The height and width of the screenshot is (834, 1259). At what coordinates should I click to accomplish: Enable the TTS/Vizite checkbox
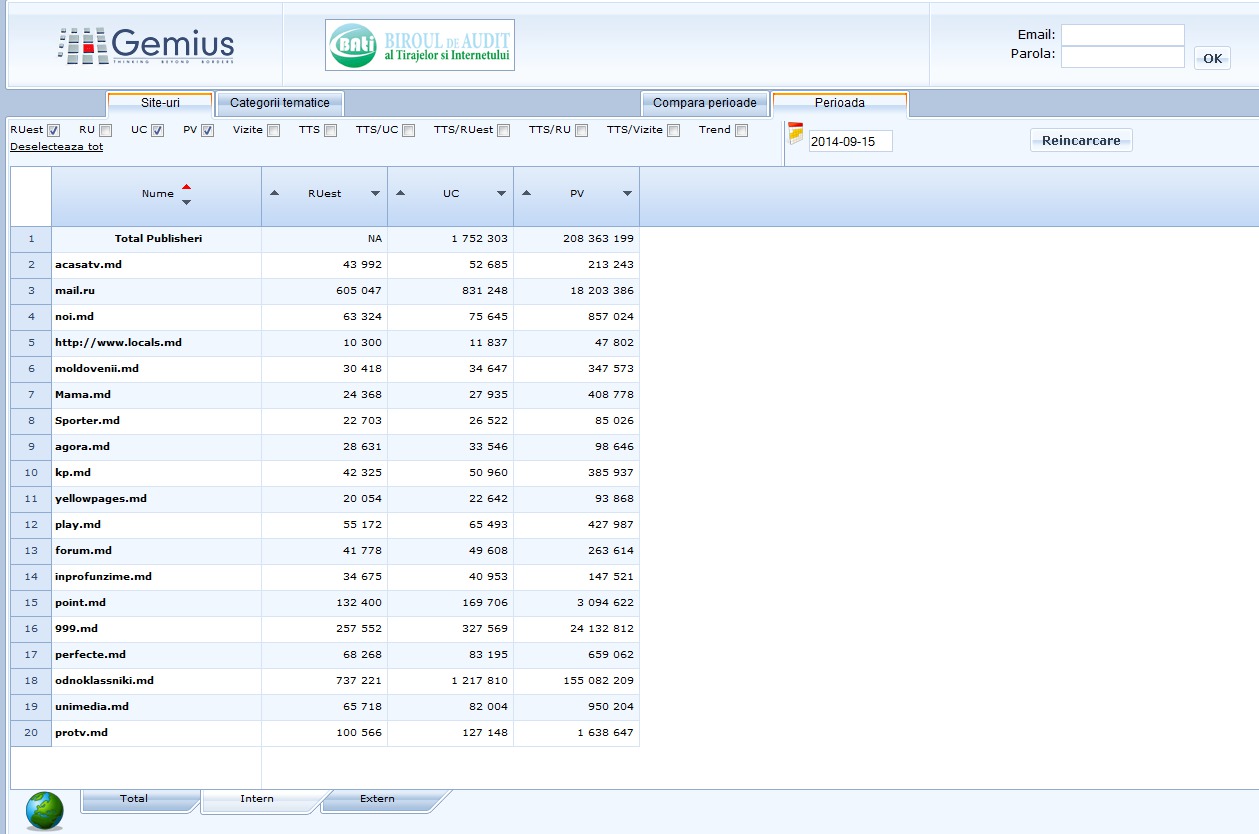click(674, 130)
